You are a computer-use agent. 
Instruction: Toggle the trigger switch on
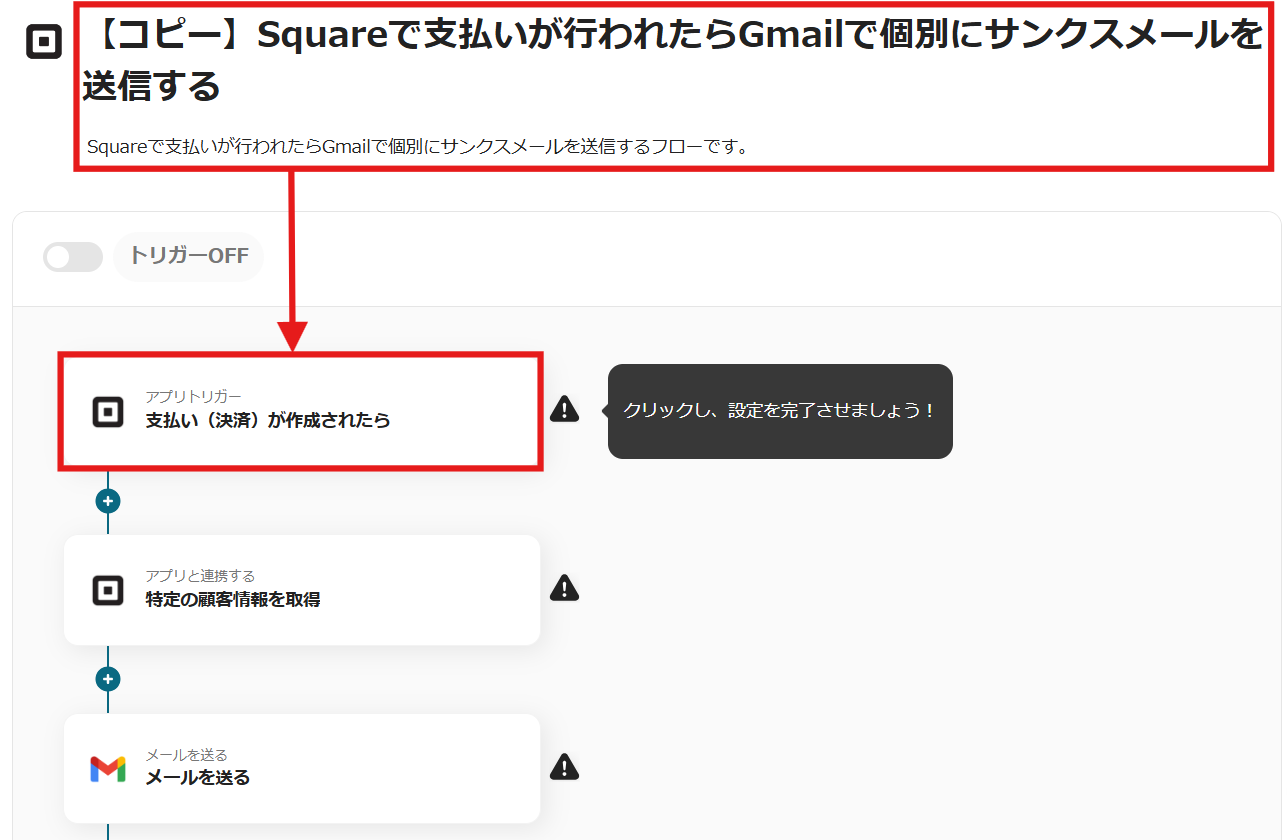coord(73,257)
